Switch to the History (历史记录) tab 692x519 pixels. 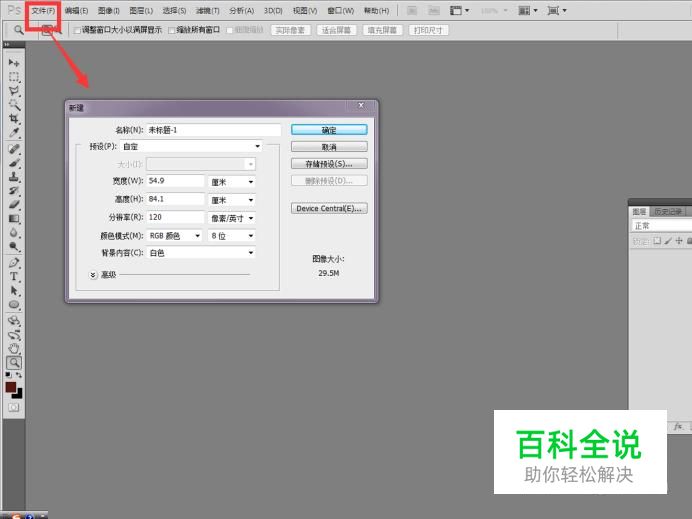point(668,212)
